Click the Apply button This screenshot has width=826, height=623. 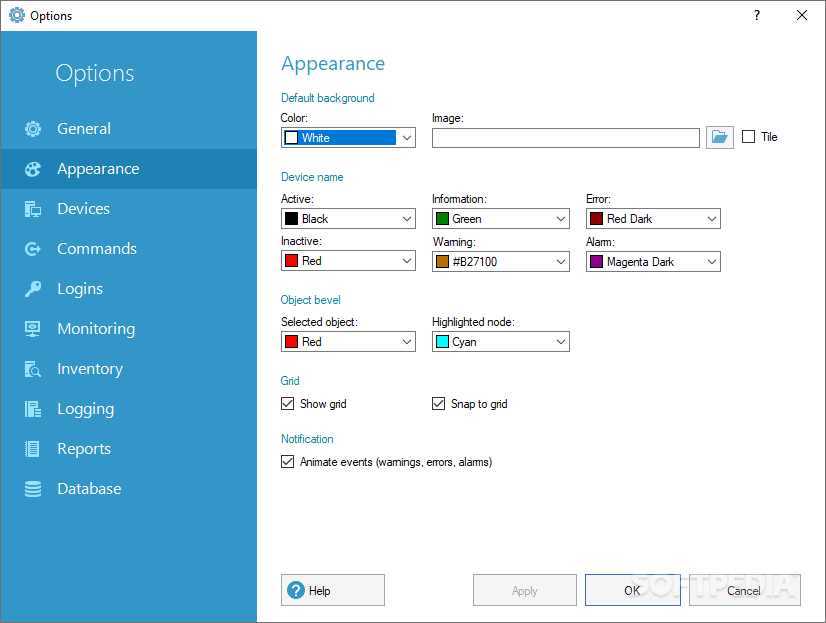click(525, 590)
